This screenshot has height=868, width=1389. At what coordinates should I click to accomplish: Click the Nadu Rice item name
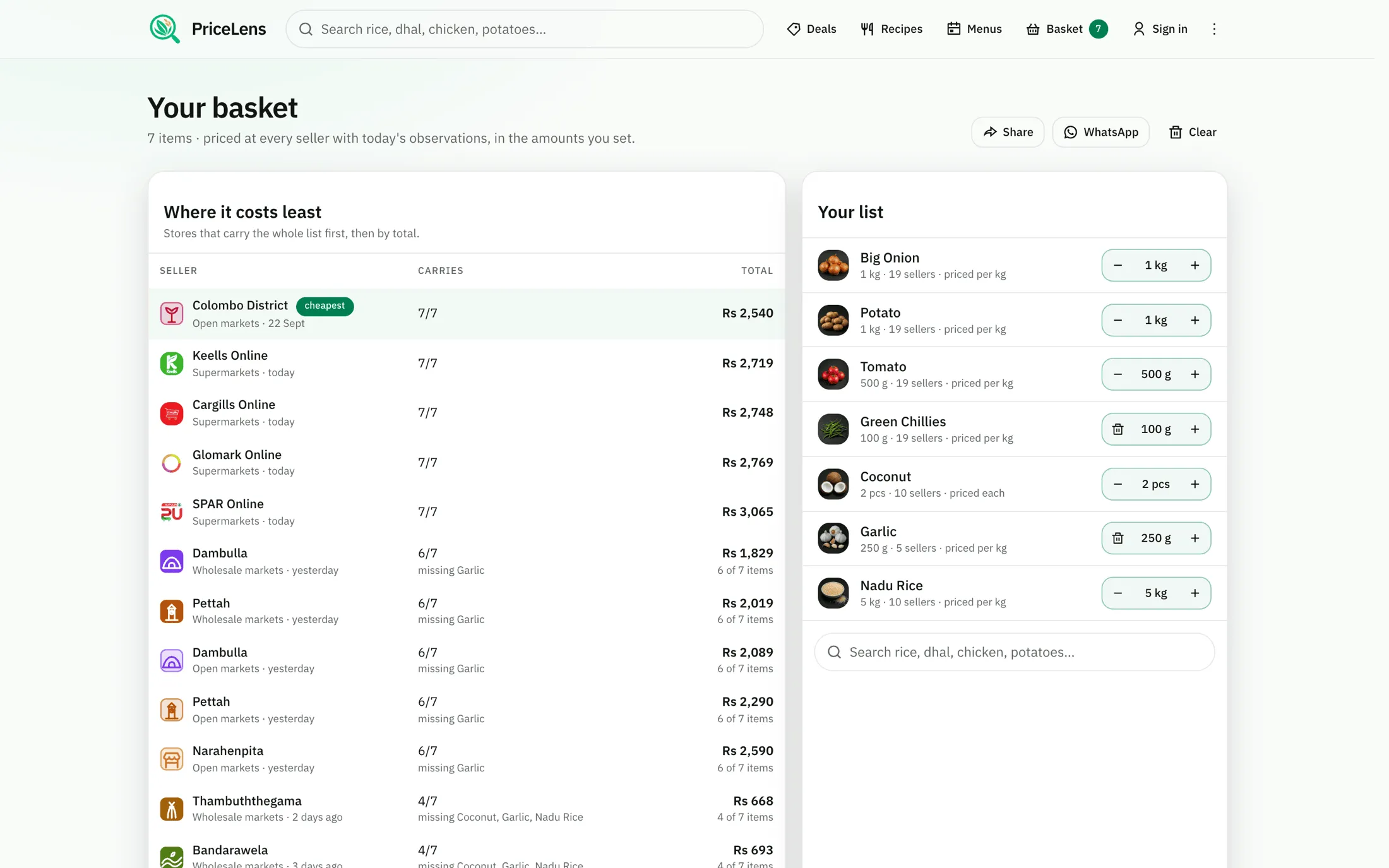(891, 585)
